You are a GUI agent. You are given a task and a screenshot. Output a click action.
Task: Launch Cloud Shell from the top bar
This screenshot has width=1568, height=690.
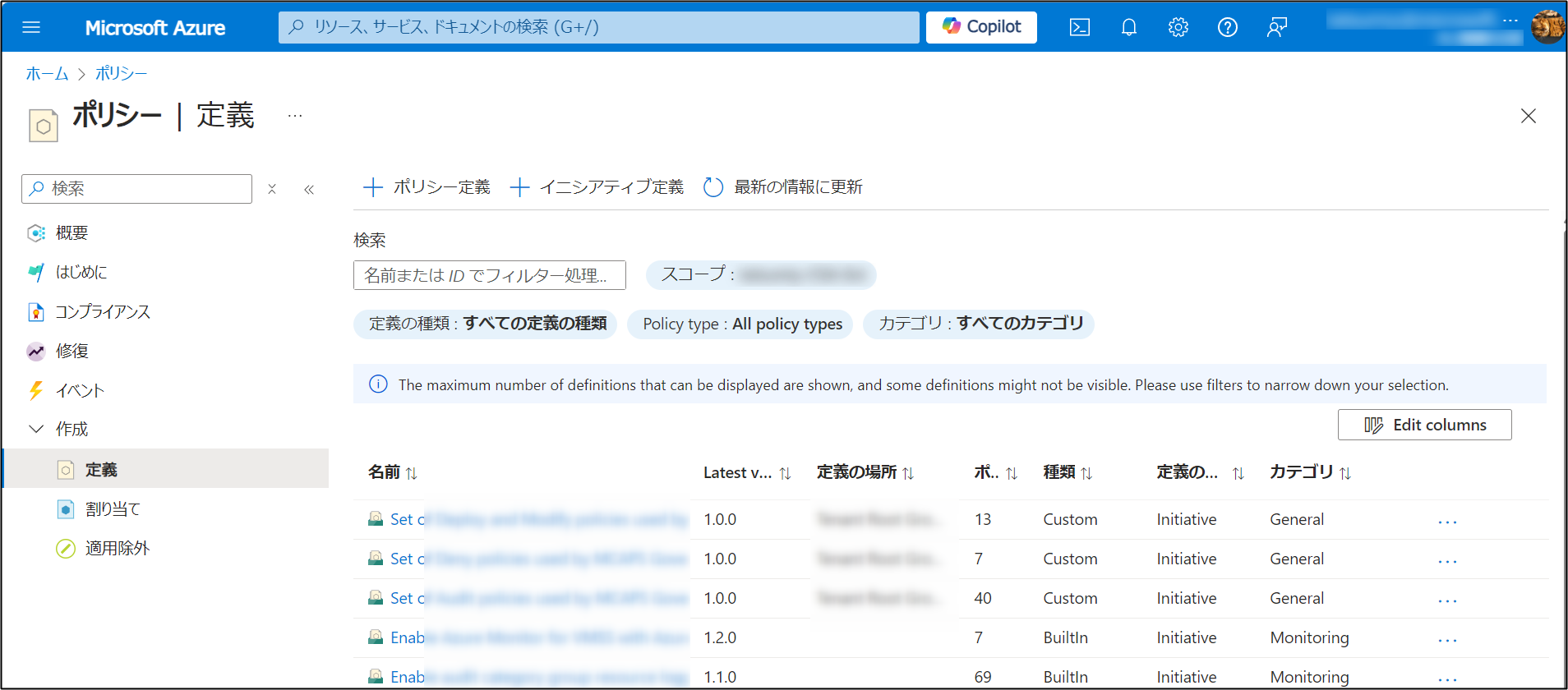1080,27
